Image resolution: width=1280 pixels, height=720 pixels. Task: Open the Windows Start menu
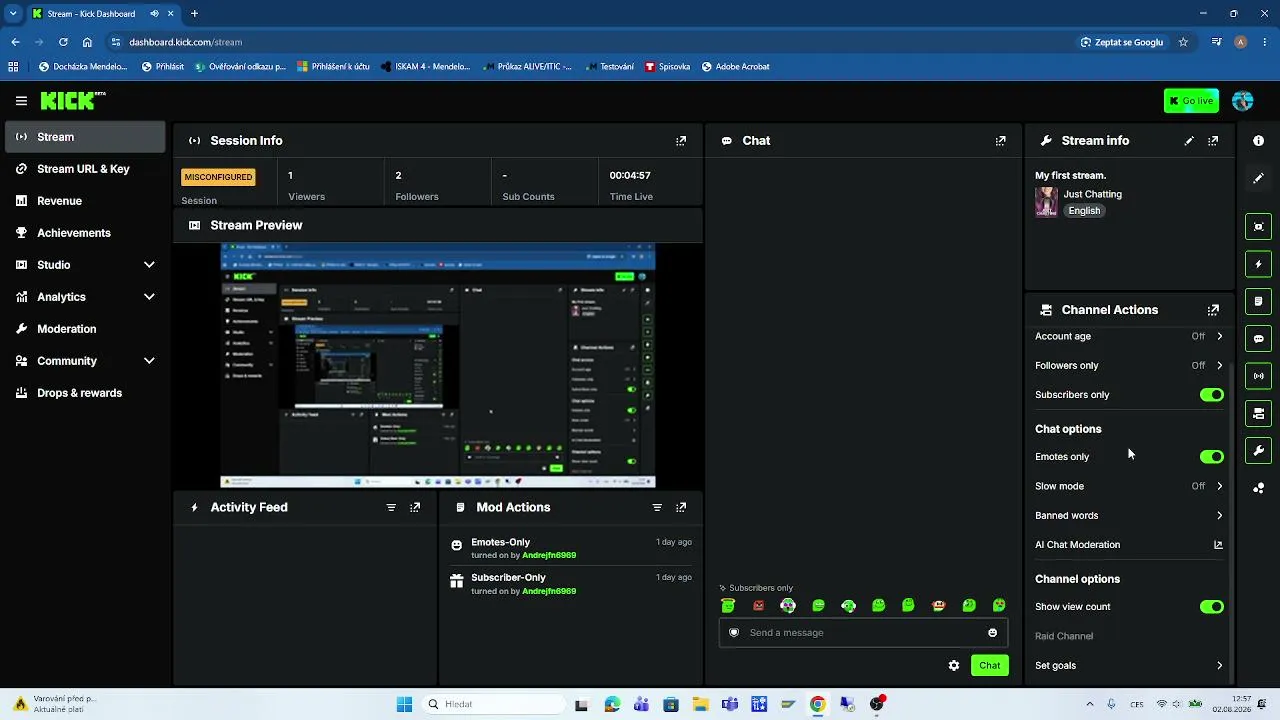click(x=404, y=704)
